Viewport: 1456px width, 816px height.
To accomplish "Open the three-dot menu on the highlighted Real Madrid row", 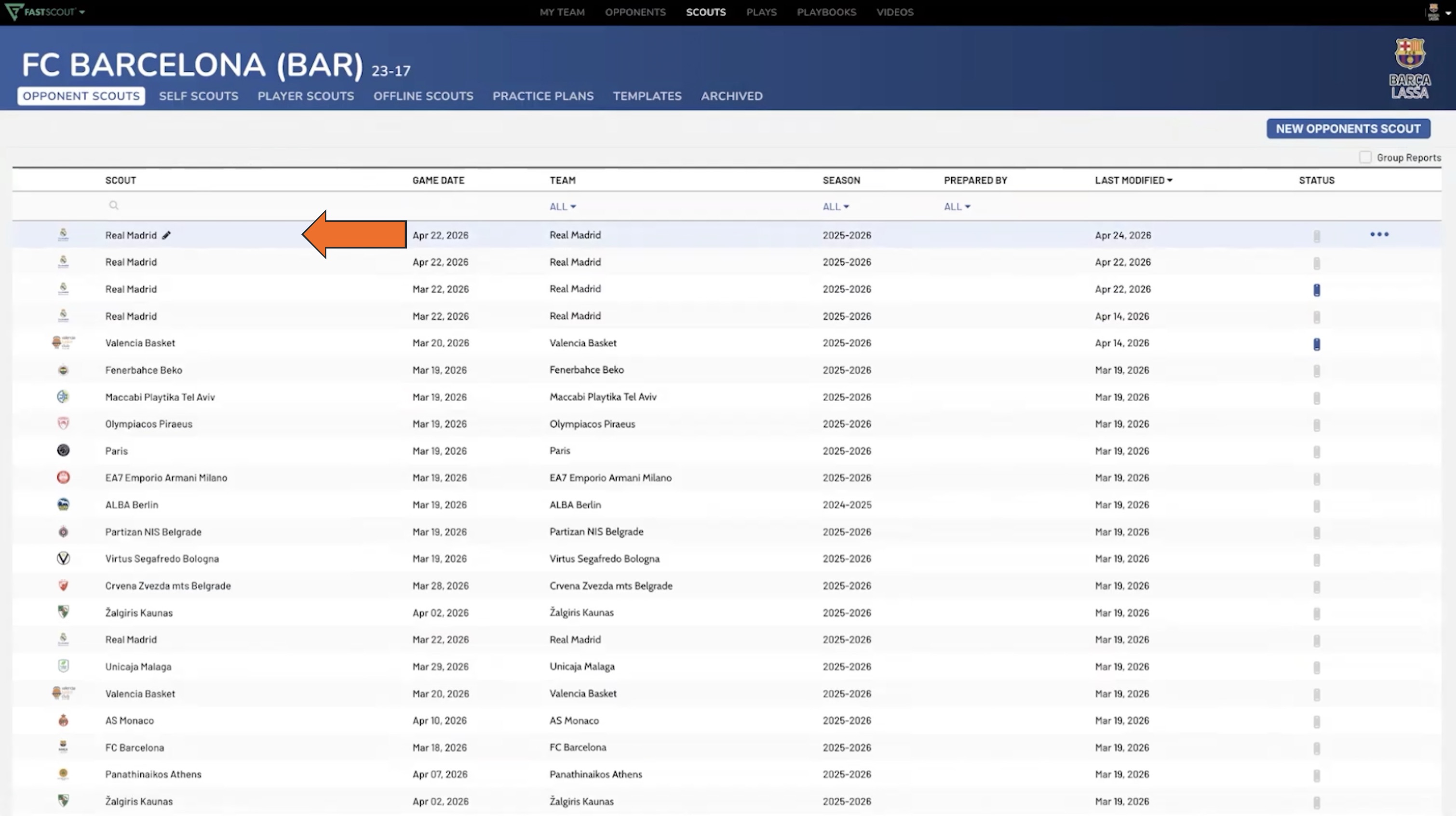I will point(1379,234).
